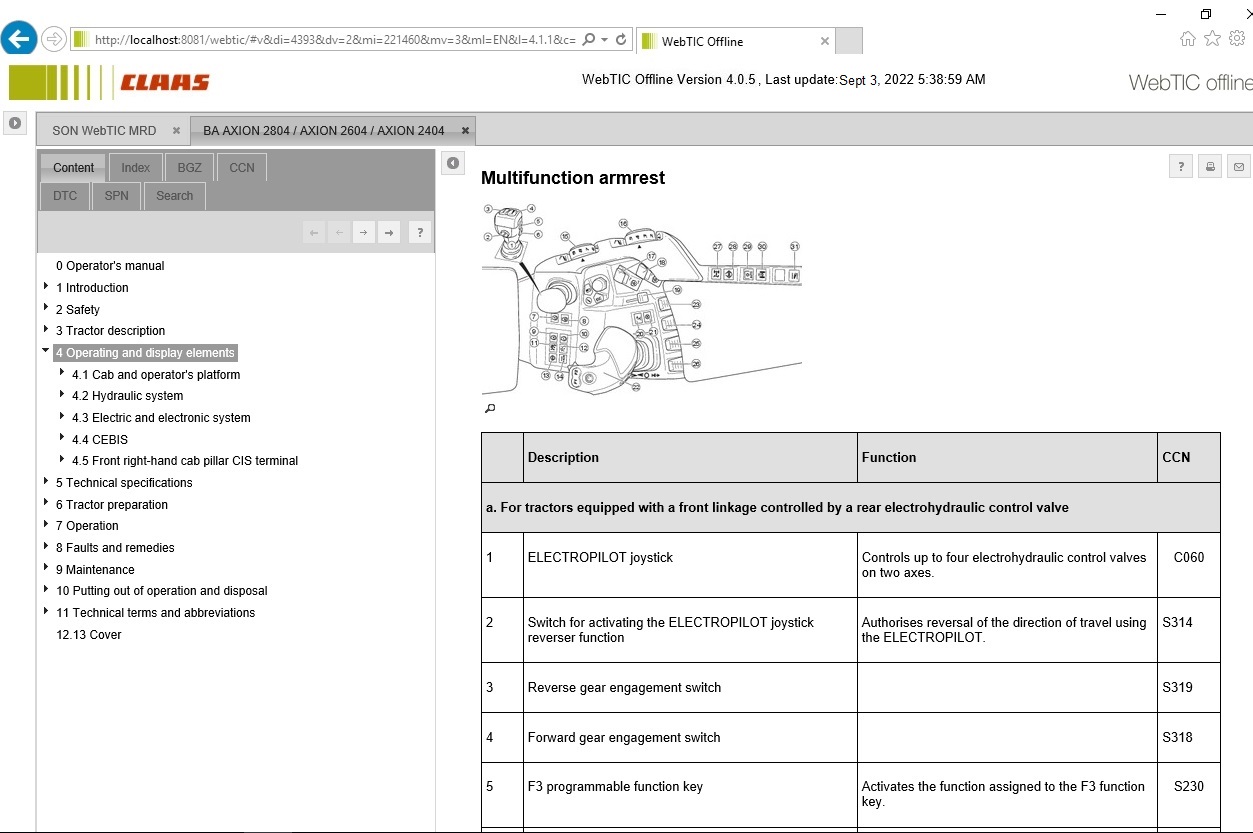This screenshot has width=1253, height=833.
Task: Send the document by email envelope icon
Action: [1239, 167]
